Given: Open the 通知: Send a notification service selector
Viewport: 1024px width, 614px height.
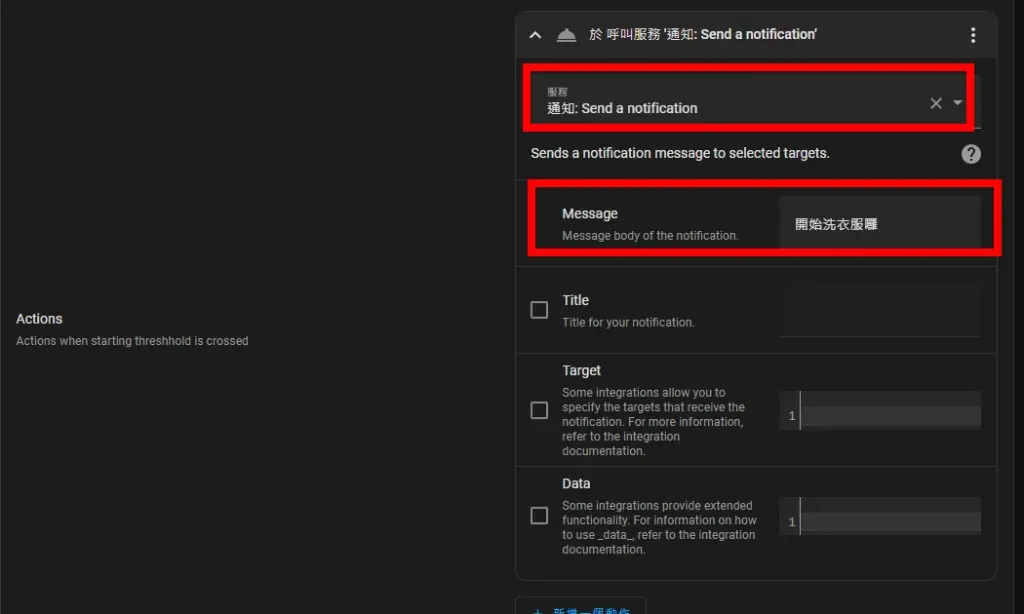Looking at the screenshot, I should click(730, 101).
